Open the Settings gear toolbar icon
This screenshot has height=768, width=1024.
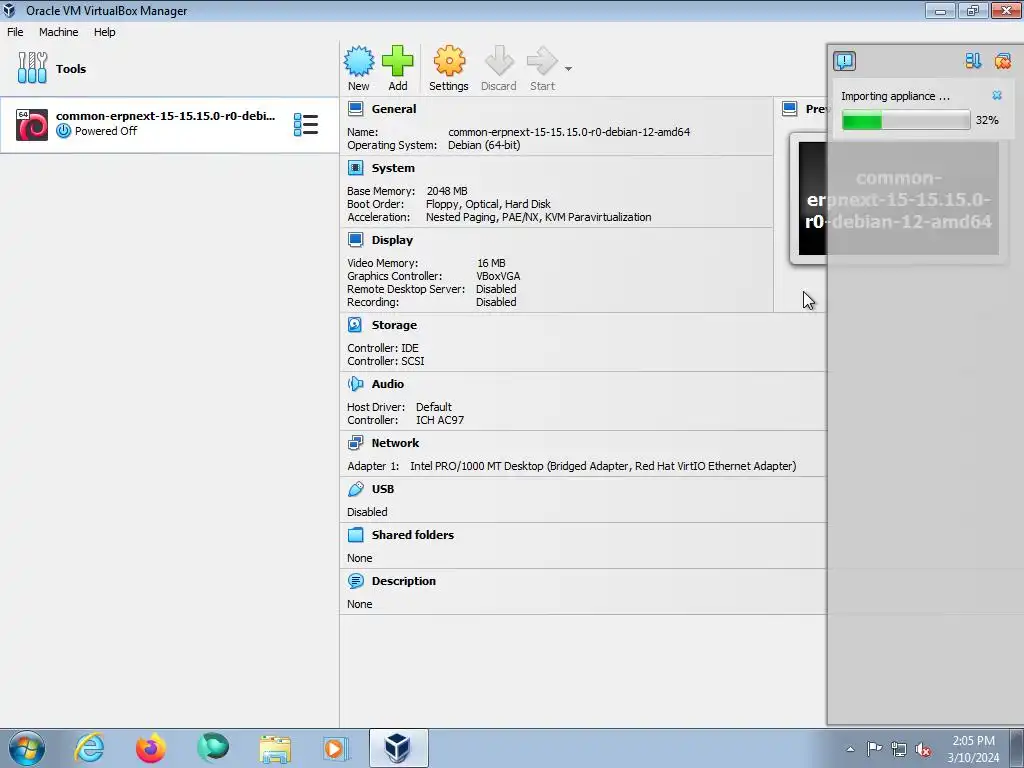[x=449, y=61]
